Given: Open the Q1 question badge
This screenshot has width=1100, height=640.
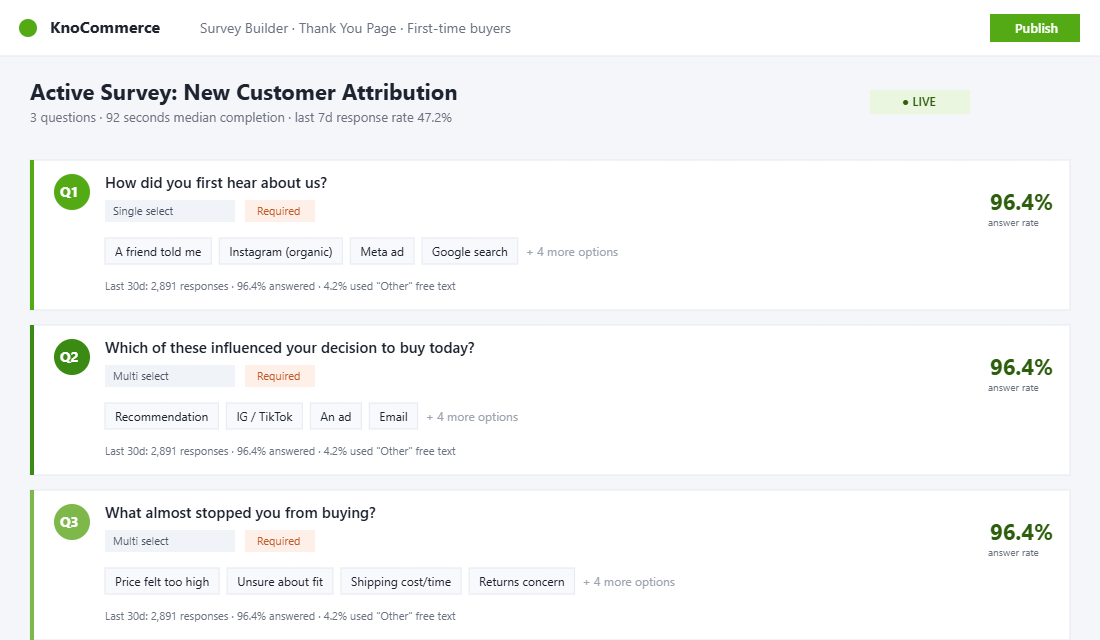Looking at the screenshot, I should 72,192.
